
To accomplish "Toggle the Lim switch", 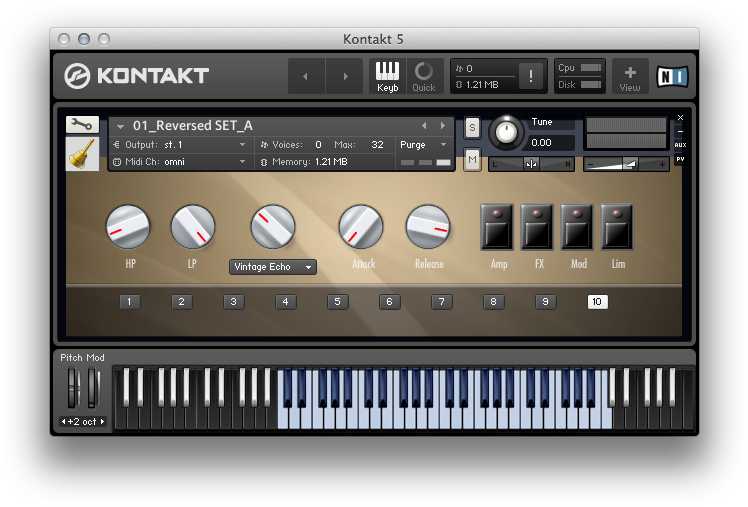I will point(617,228).
